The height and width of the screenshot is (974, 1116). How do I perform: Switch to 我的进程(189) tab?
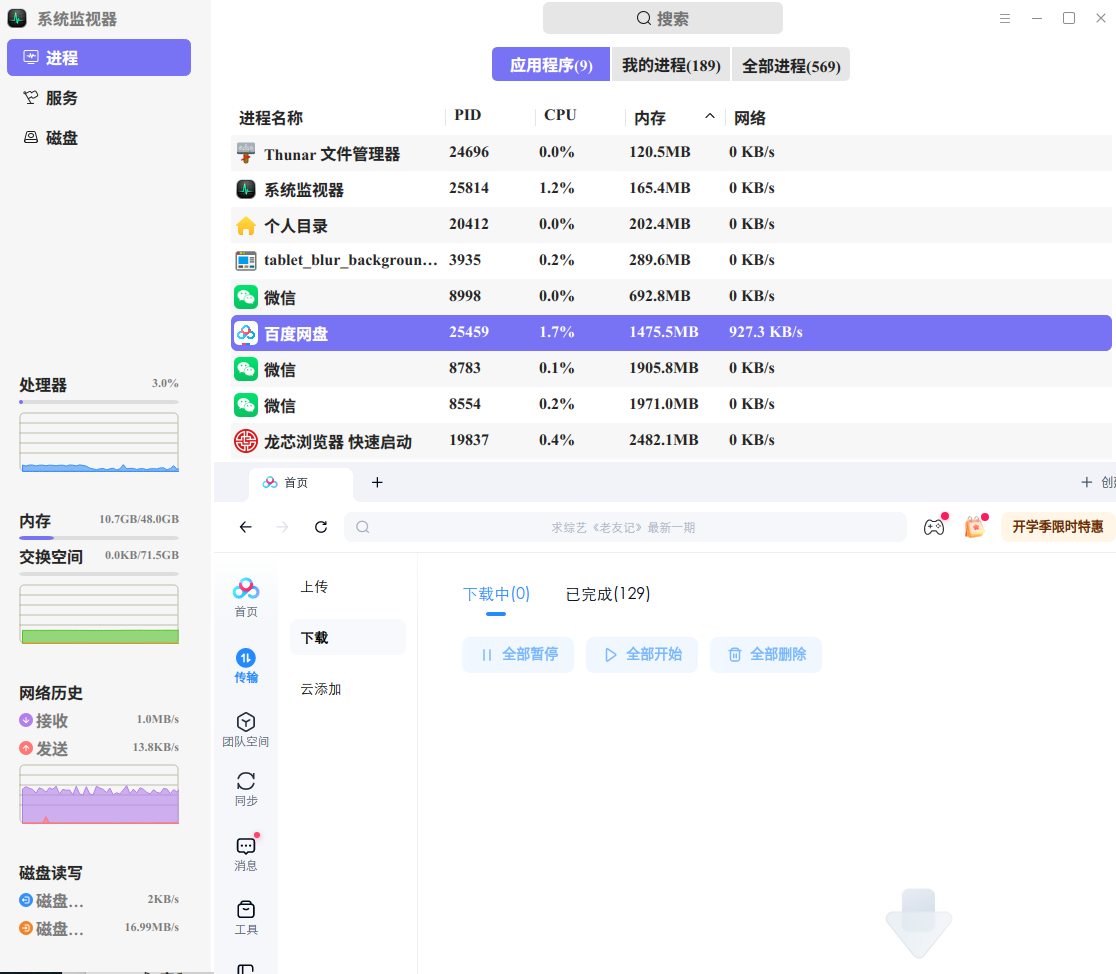671,65
